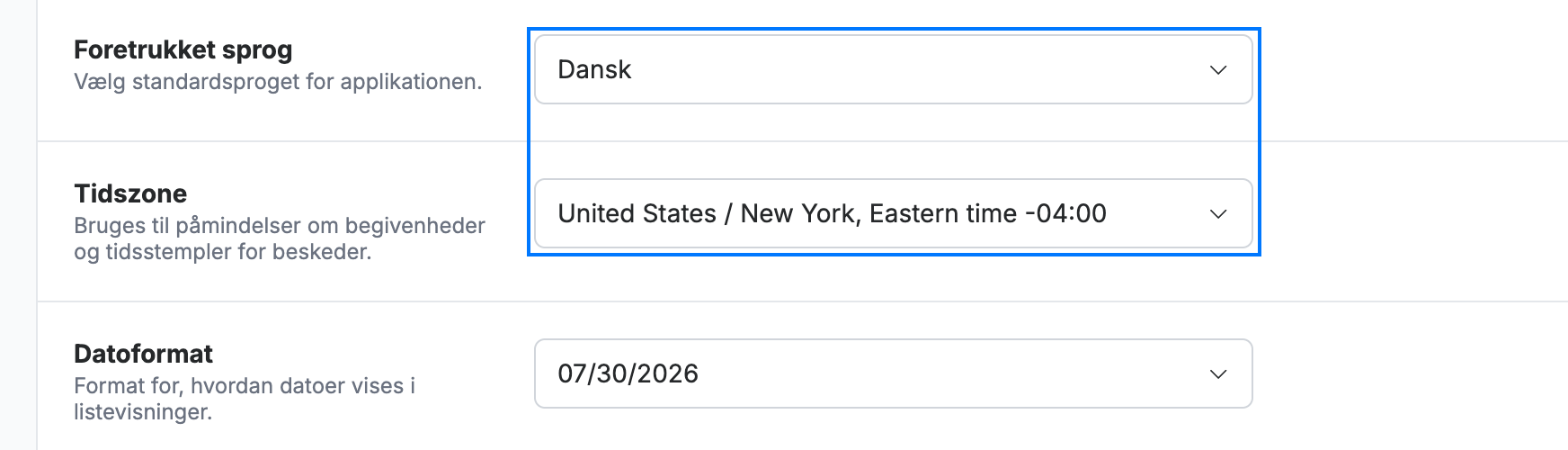Click the 'Foretrukket sprog' heading
Screen dimensions: 1568x450
tap(183, 49)
